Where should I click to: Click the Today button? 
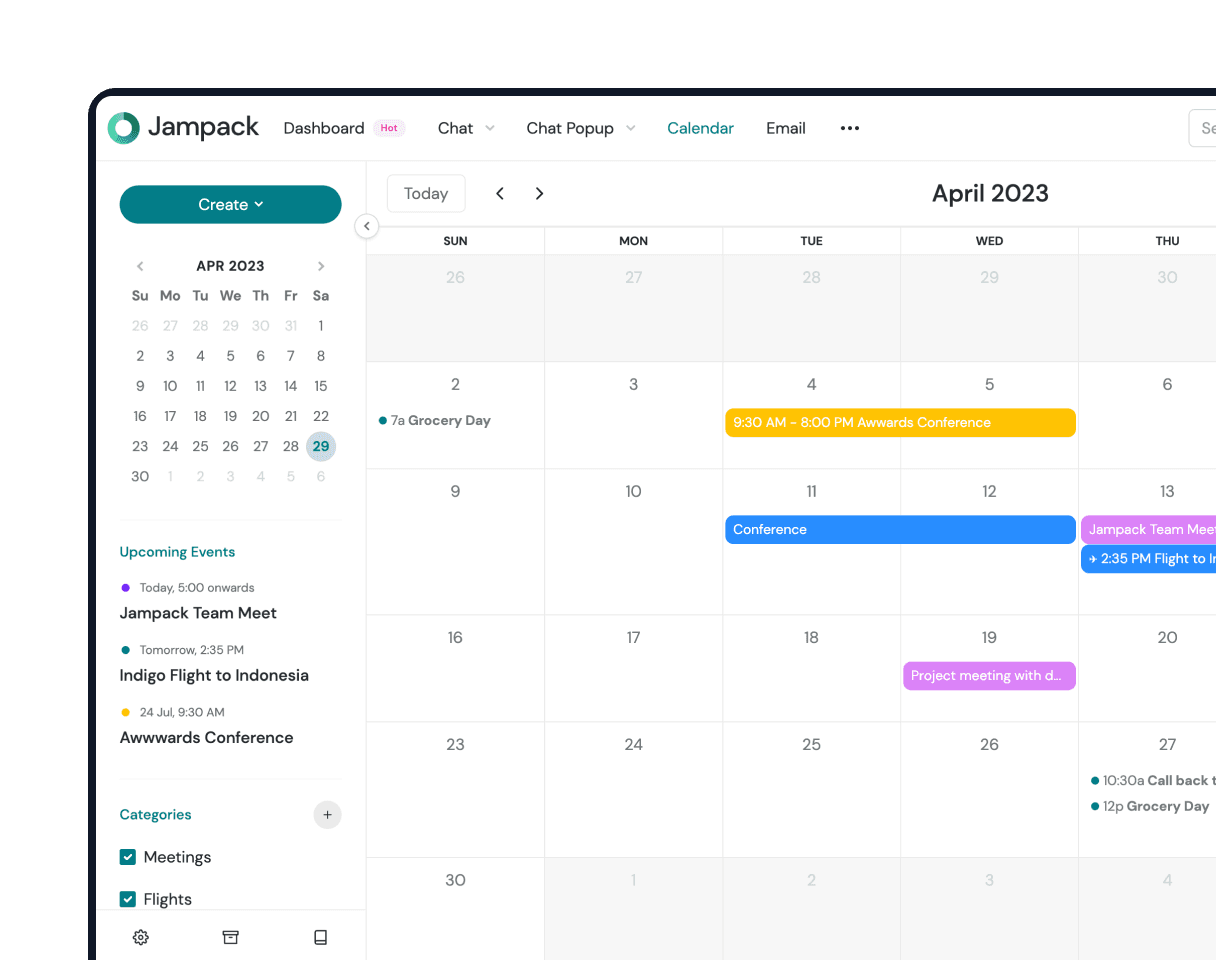click(426, 194)
